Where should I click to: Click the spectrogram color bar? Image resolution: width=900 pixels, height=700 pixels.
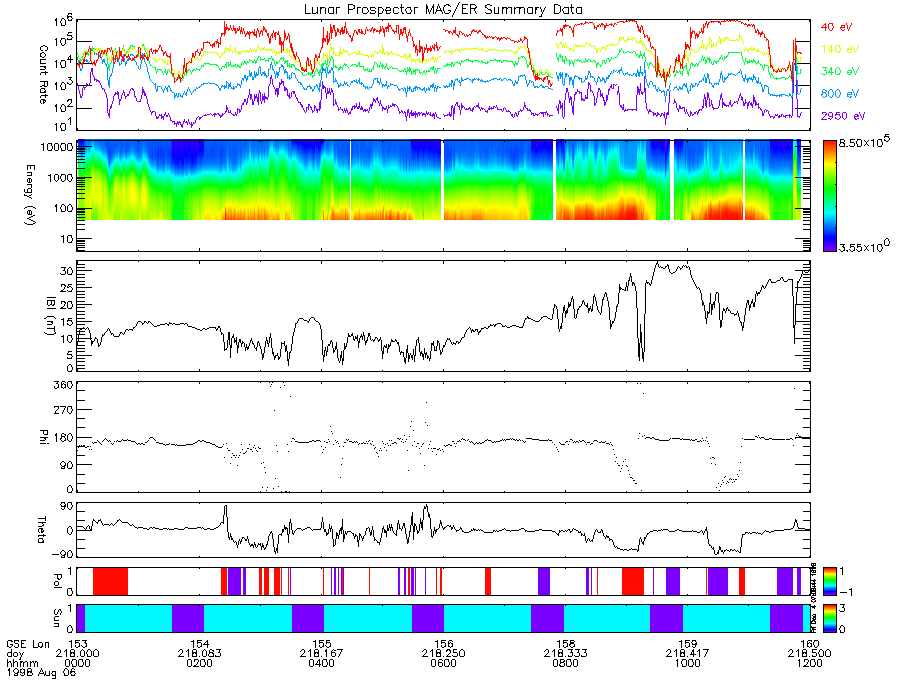829,195
